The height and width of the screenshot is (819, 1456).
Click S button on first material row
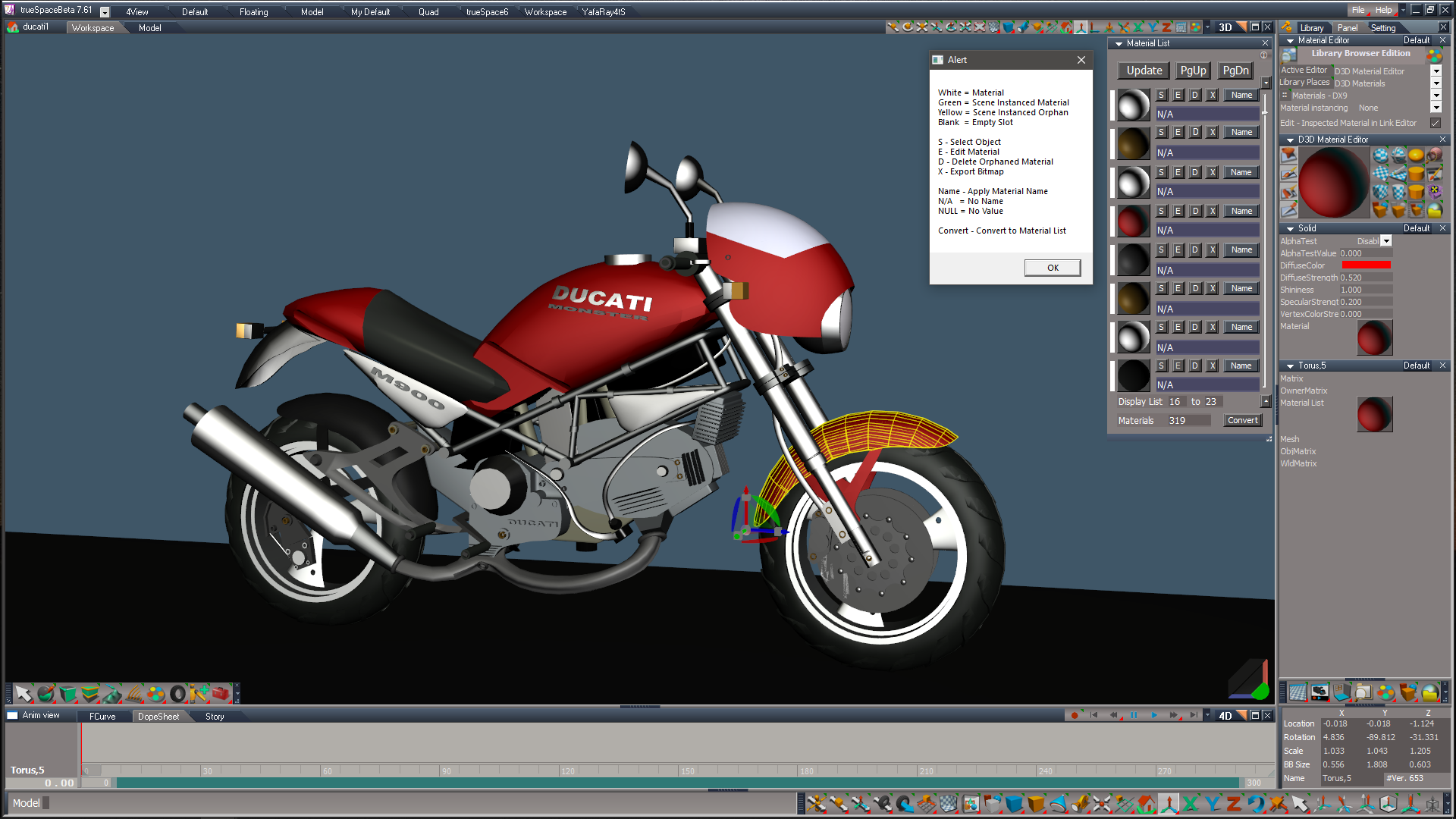point(1161,95)
